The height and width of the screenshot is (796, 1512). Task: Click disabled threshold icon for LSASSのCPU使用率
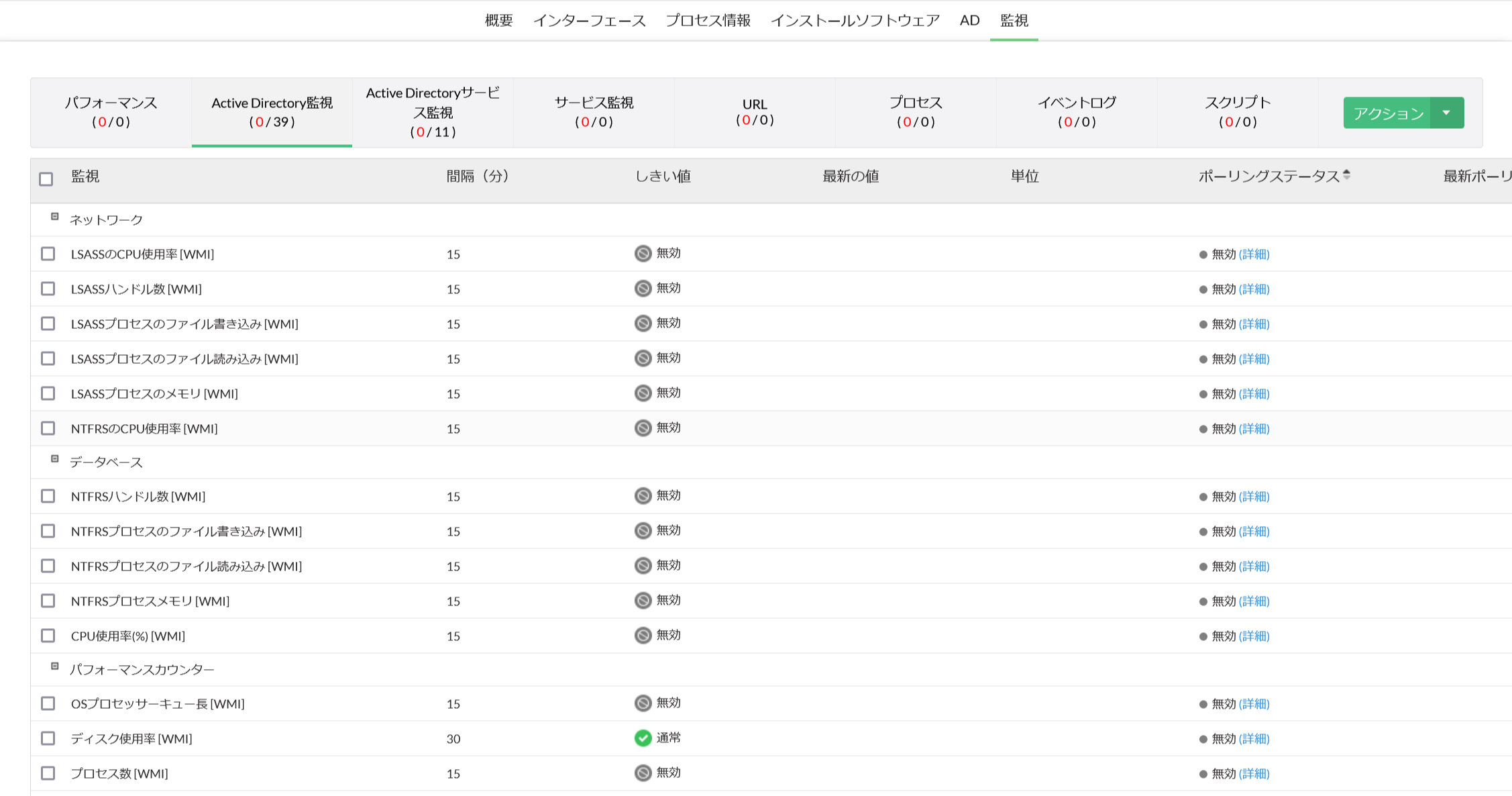[x=643, y=254]
